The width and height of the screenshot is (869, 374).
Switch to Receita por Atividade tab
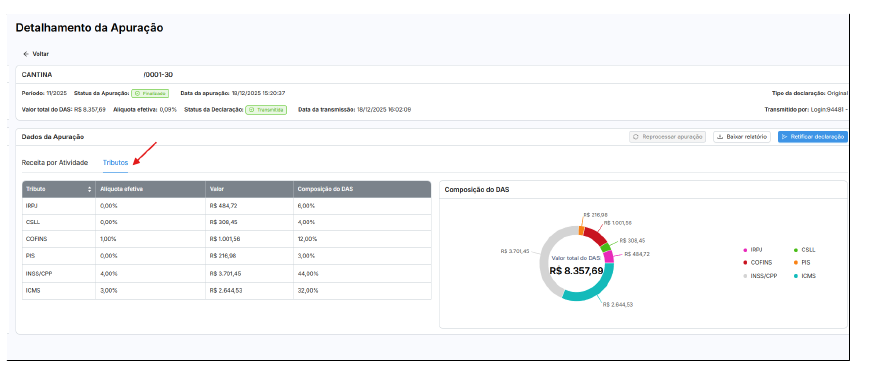(x=55, y=163)
